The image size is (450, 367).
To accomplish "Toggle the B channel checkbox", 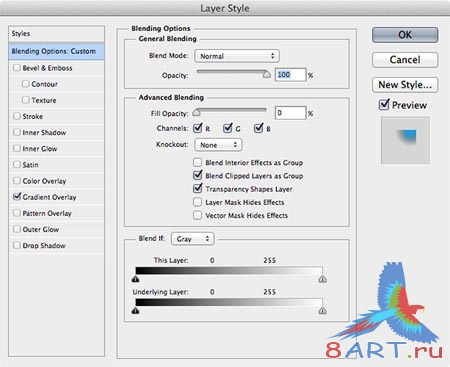I will click(x=258, y=128).
